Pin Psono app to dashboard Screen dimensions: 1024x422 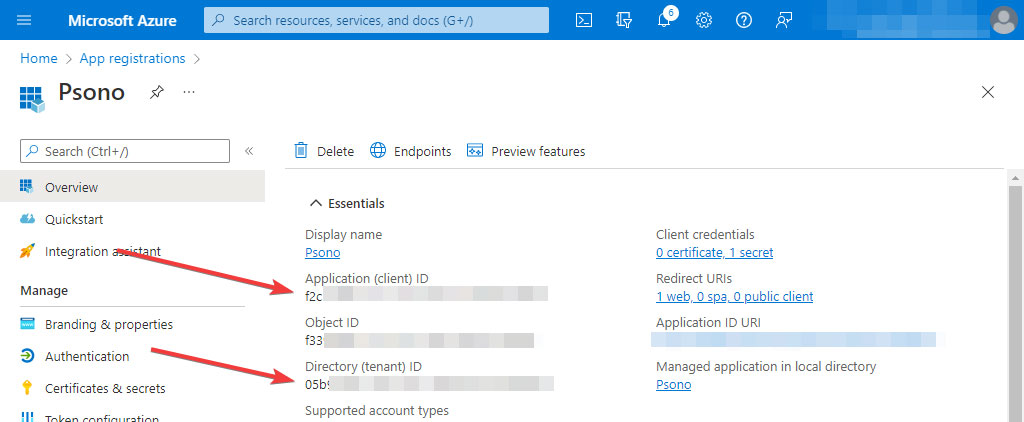(x=156, y=92)
